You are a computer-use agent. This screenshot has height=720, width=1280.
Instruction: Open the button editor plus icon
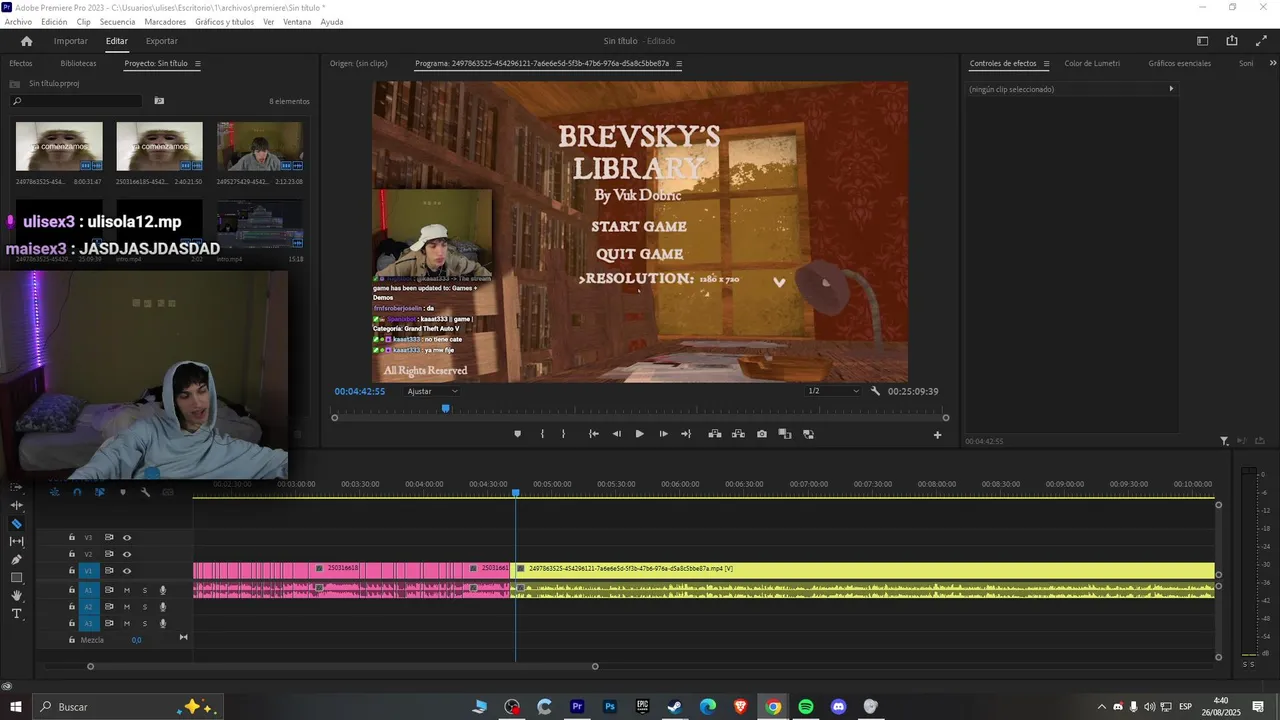coord(937,435)
